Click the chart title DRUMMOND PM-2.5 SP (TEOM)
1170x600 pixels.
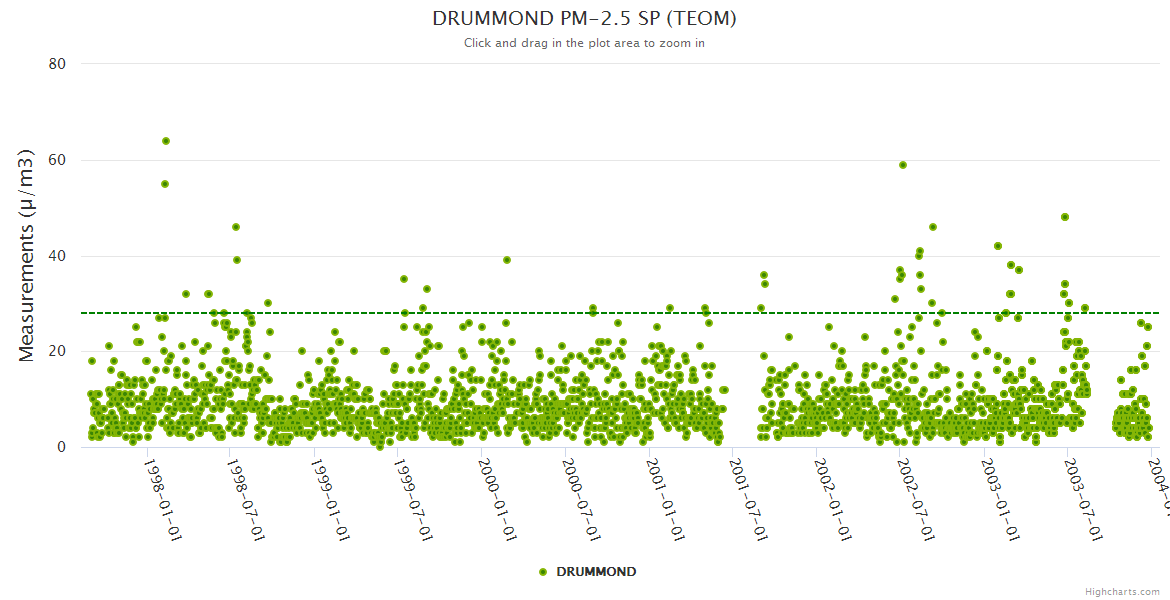(x=584, y=19)
